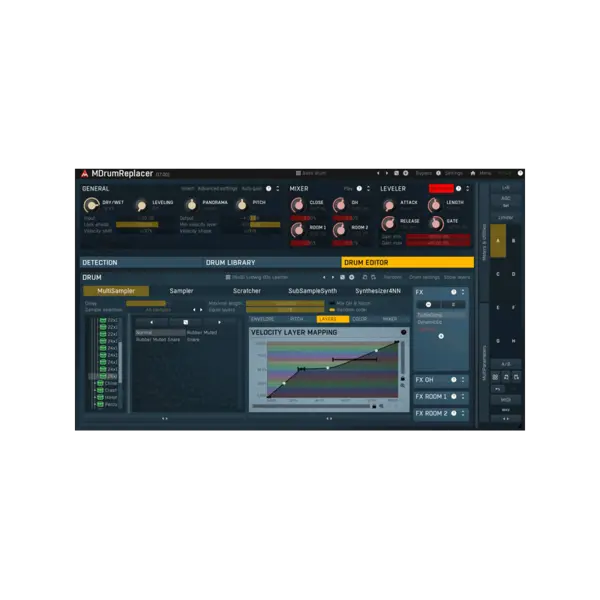Click the Room 1 knob
Viewport: 600px width, 600px height.
click(298, 230)
